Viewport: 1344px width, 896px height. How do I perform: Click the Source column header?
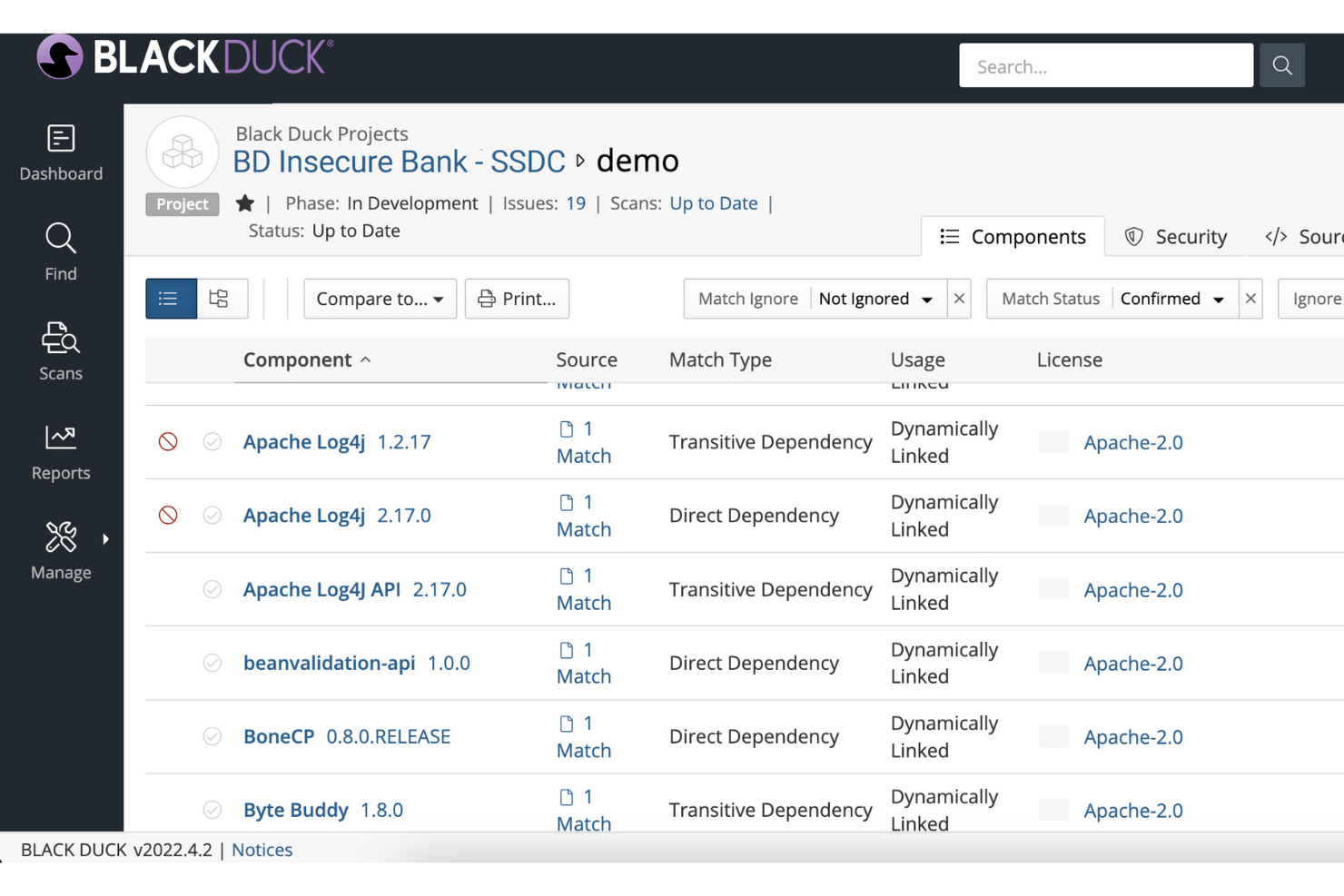coord(587,360)
